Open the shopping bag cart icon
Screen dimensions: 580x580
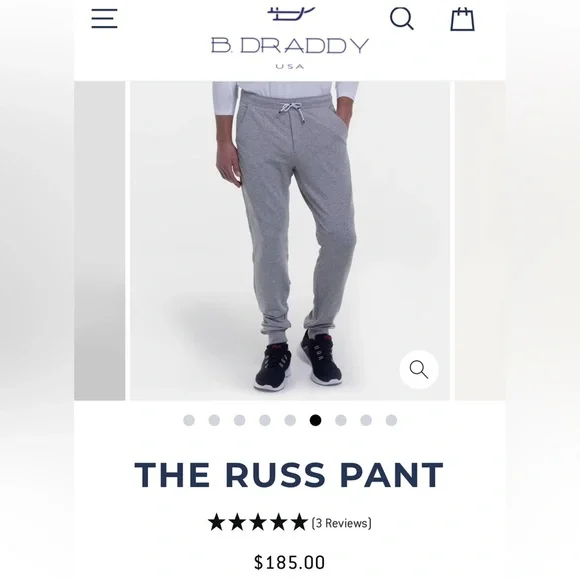point(462,19)
